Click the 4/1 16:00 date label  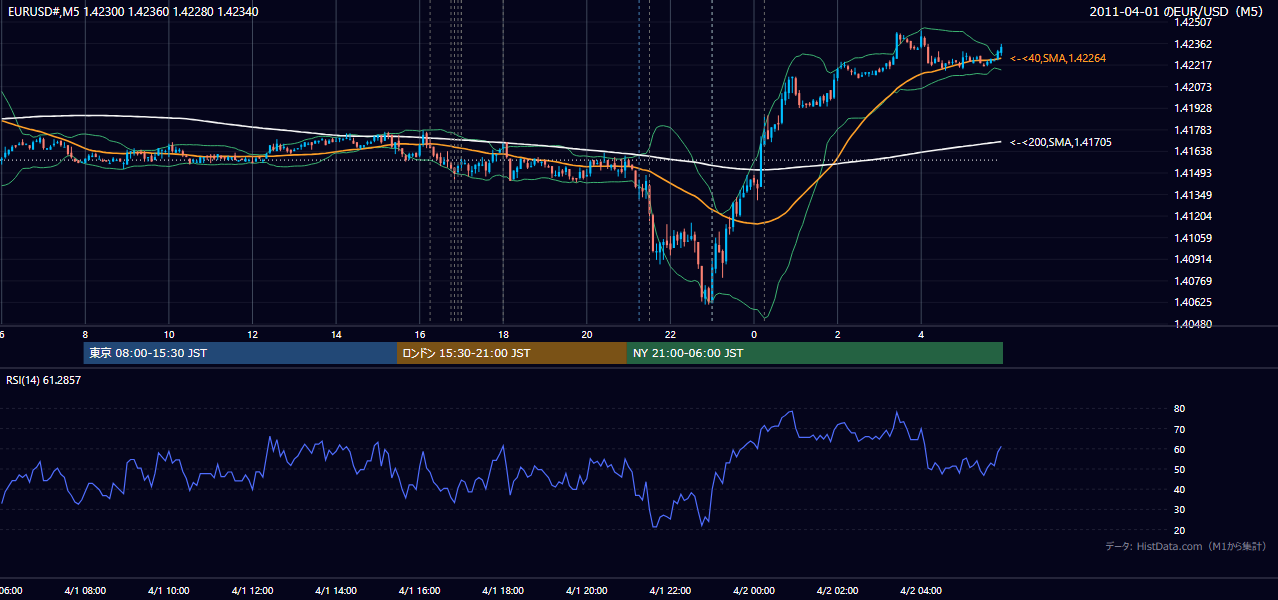[420, 591]
